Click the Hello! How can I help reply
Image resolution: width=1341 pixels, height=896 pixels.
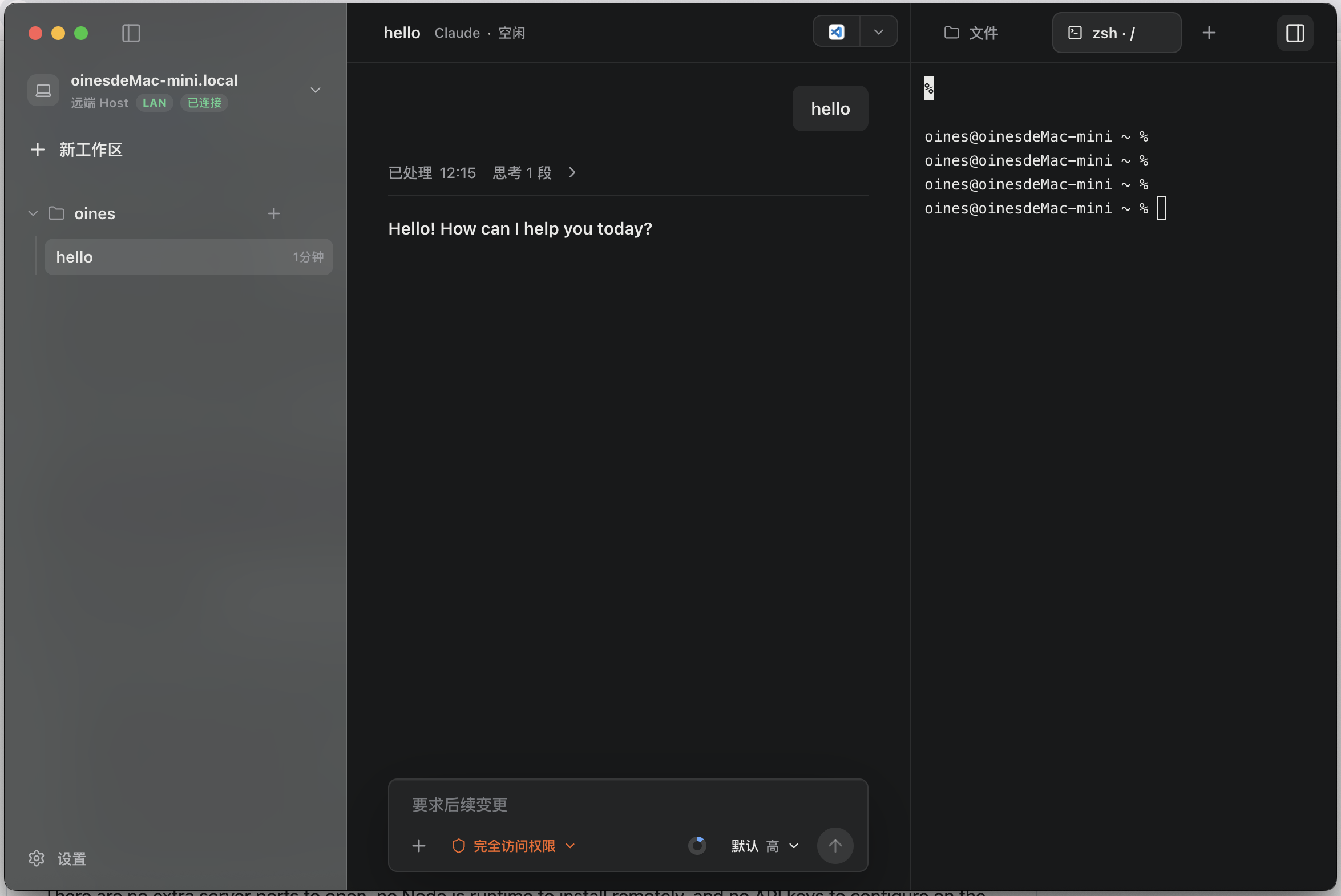pyautogui.click(x=520, y=229)
